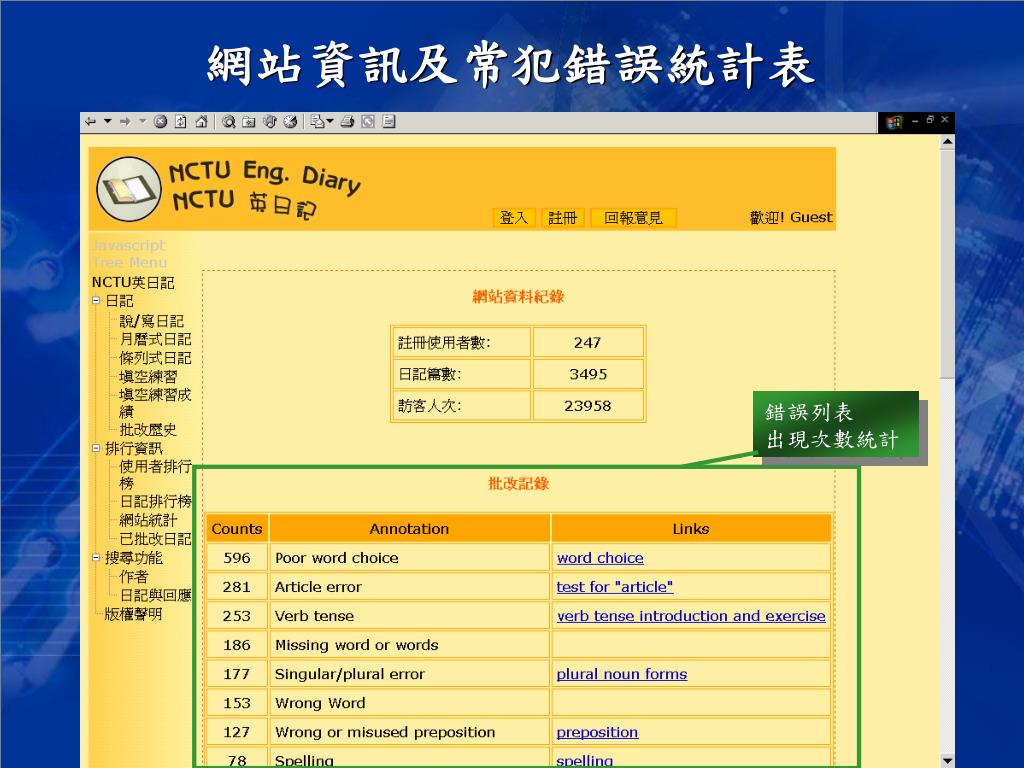Select the "Missing word or words" cell
The image size is (1024, 768).
409,645
